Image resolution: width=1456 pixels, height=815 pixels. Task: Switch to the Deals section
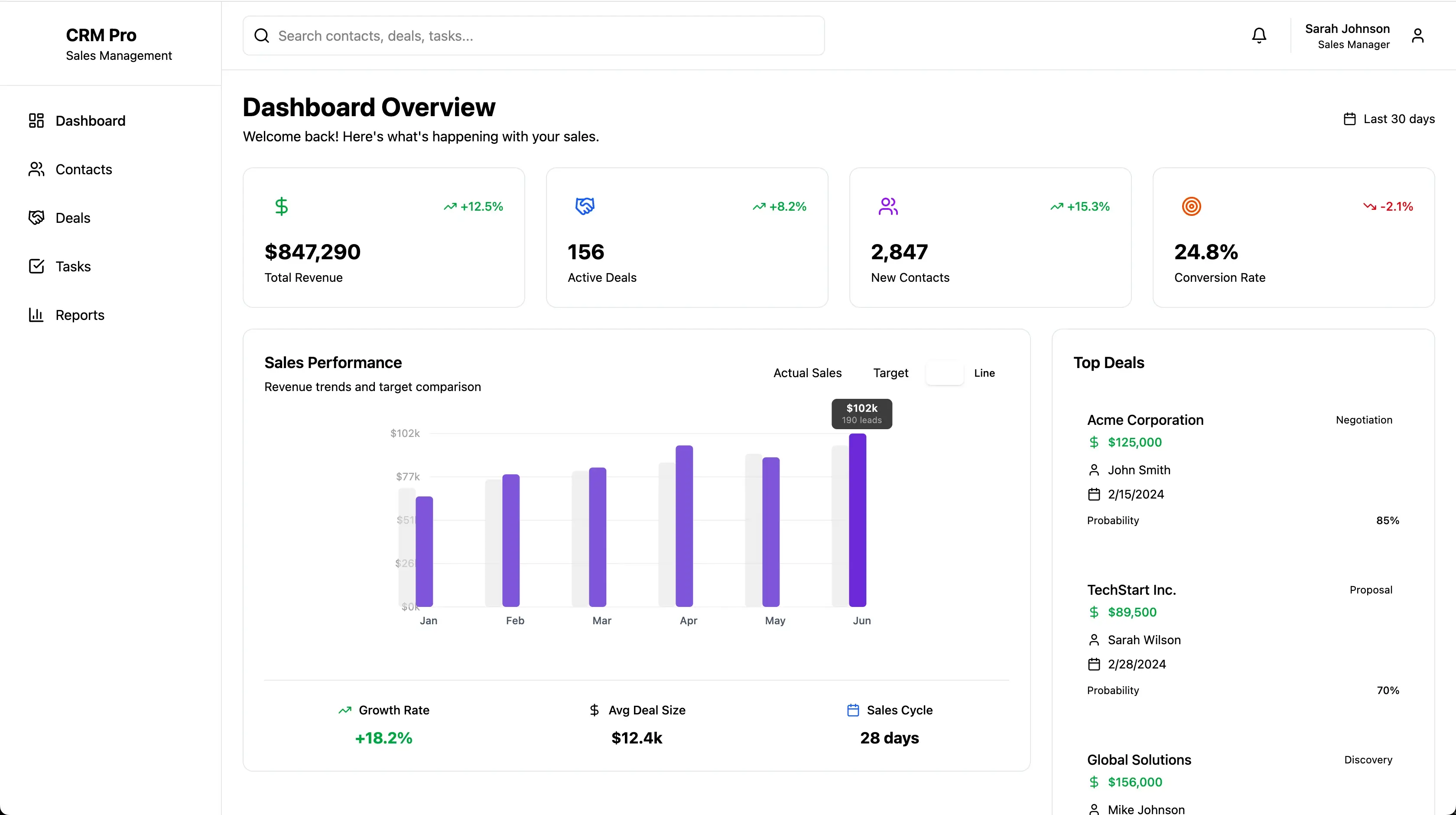click(74, 217)
